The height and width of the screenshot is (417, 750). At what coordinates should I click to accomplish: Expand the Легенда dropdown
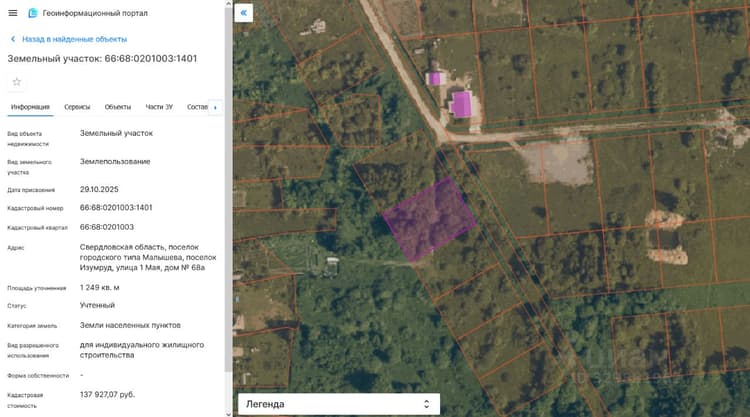(x=339, y=404)
